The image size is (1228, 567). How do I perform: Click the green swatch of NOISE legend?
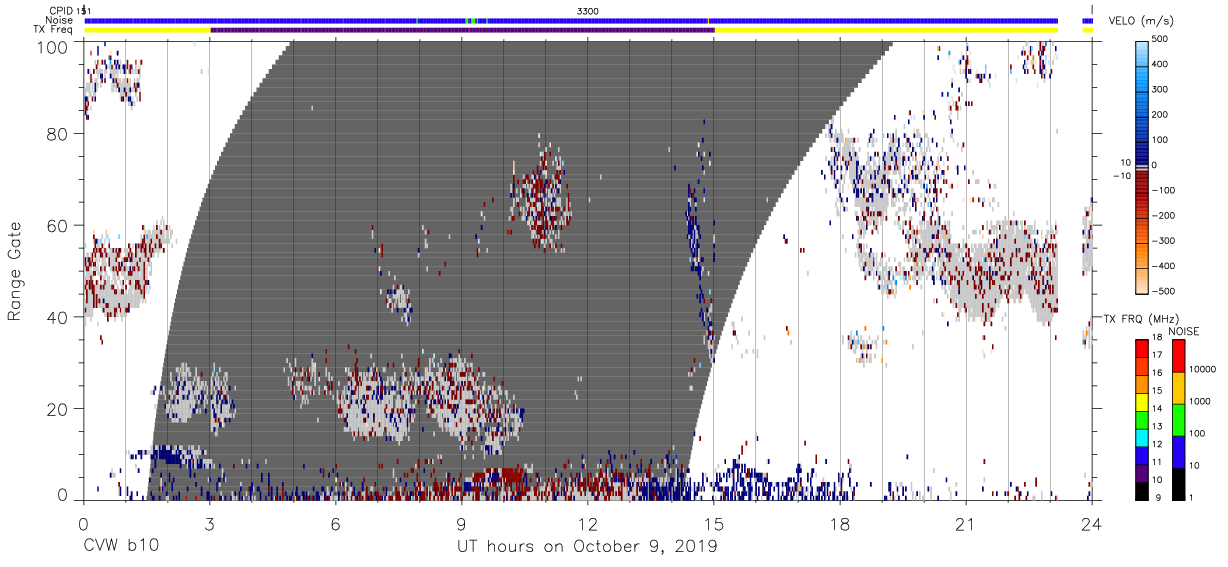tap(1178, 418)
